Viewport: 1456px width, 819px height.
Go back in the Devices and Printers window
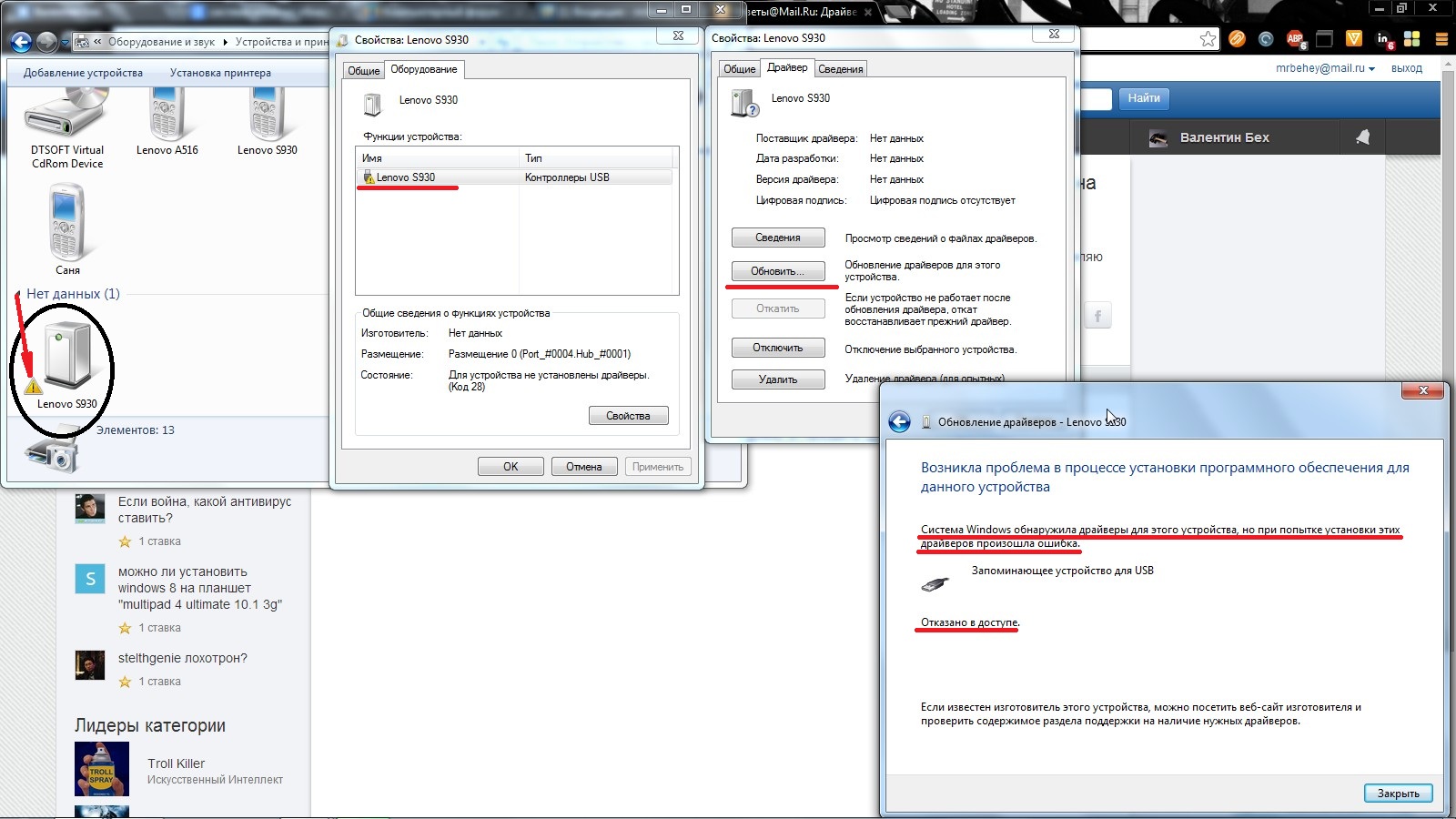click(x=21, y=42)
